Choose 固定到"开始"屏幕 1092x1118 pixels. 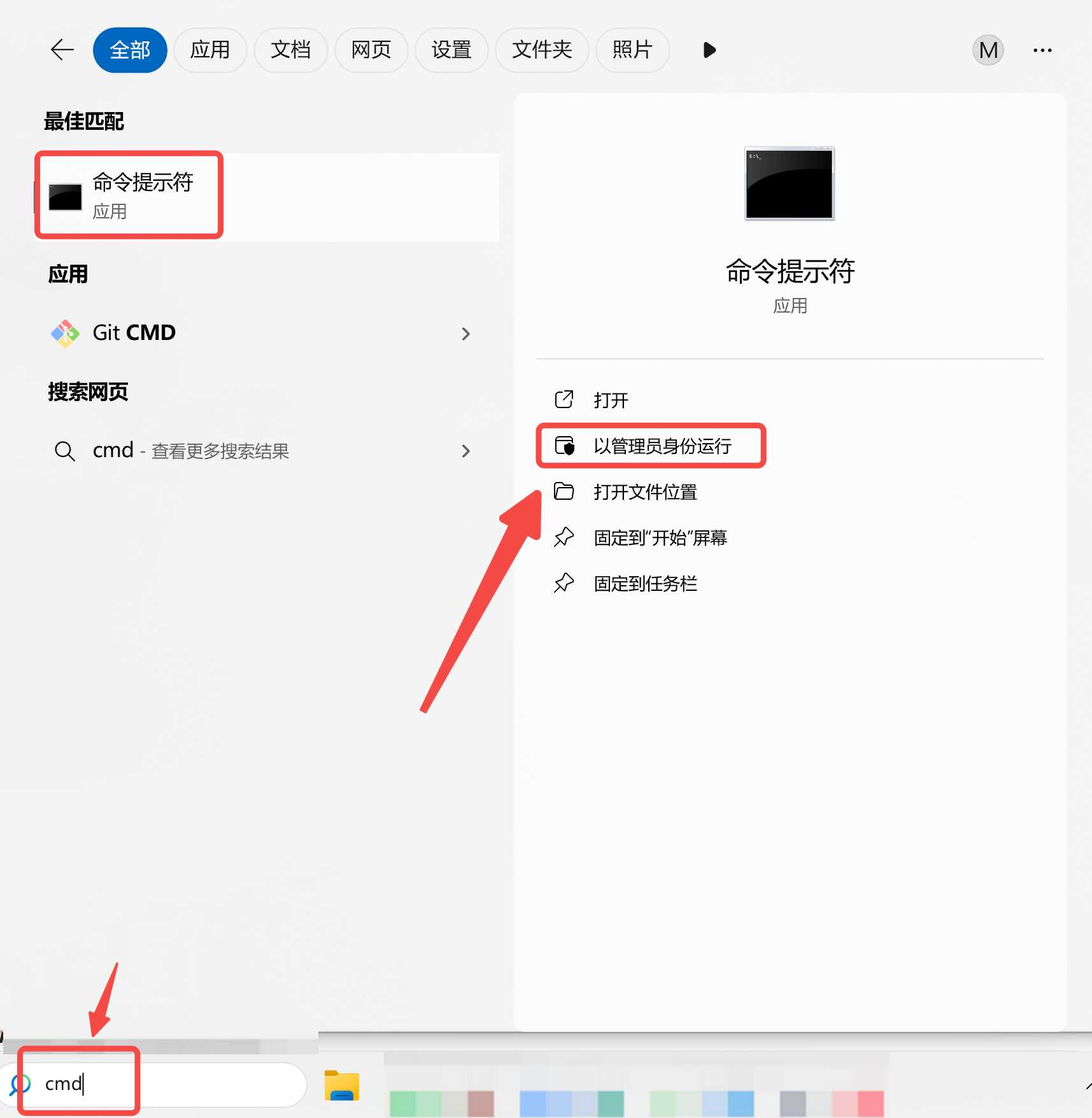tap(790, 537)
